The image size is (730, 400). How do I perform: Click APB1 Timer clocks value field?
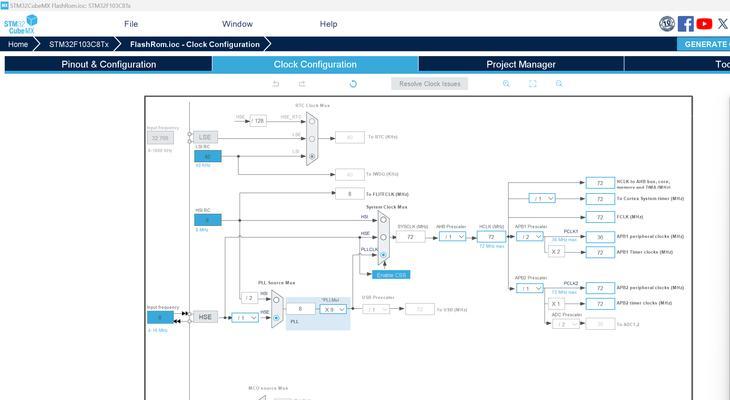pos(600,252)
